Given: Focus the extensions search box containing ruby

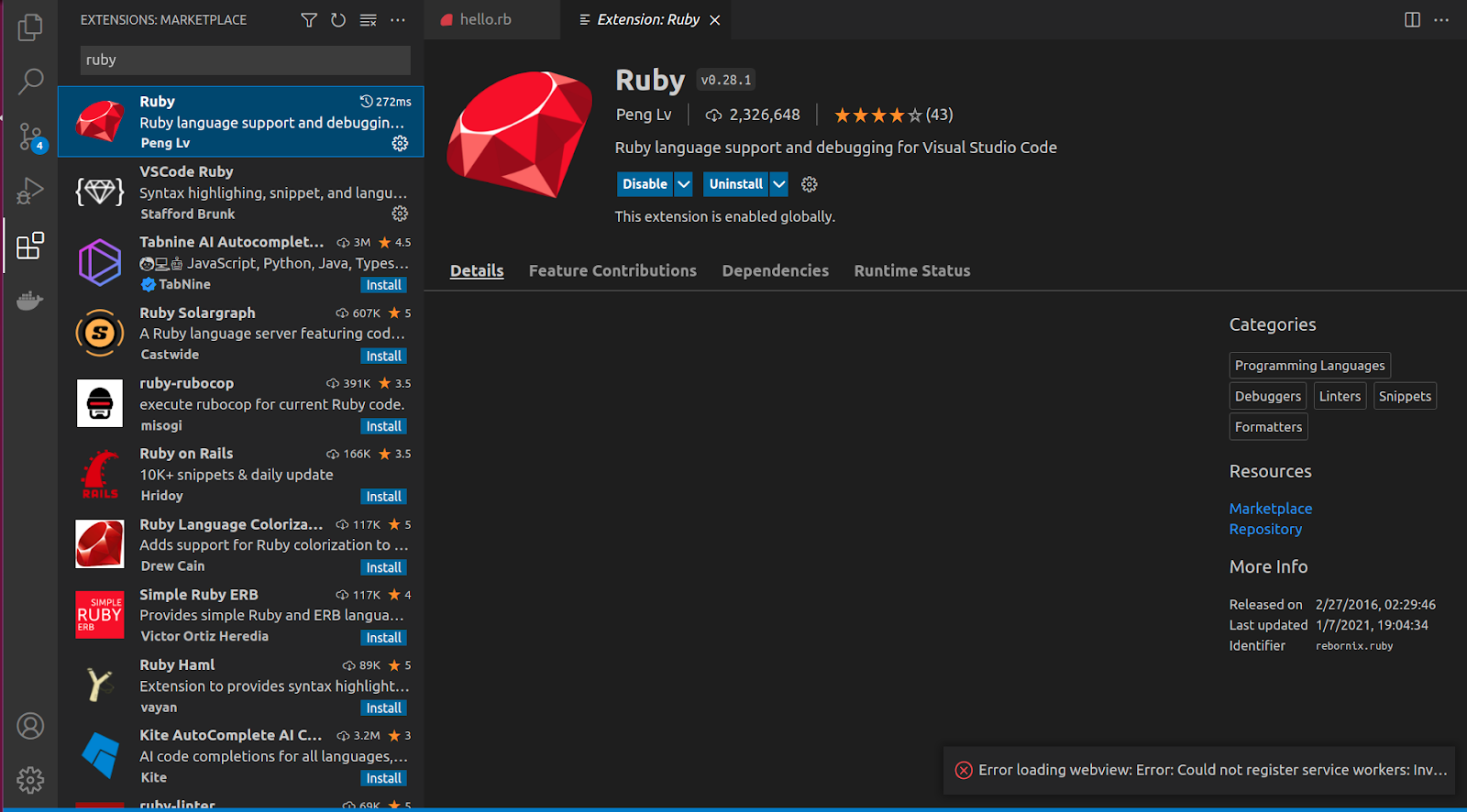Looking at the screenshot, I should tap(246, 60).
